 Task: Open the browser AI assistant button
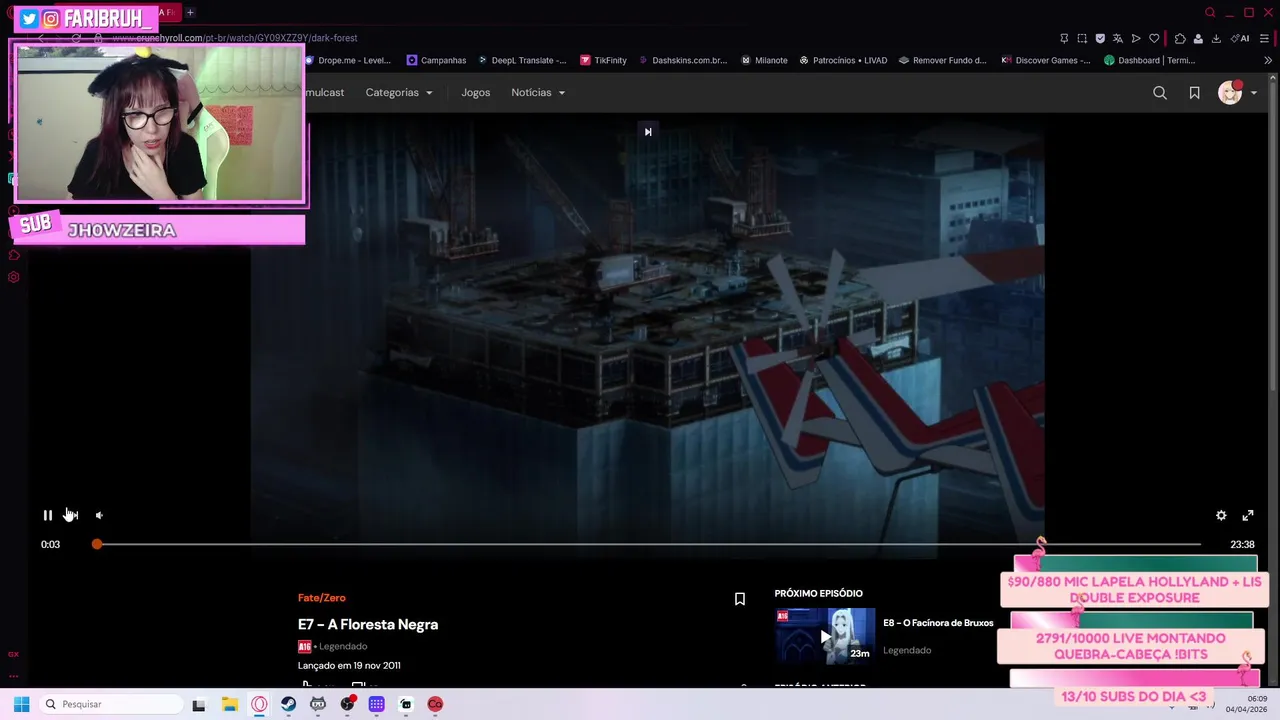[1240, 38]
